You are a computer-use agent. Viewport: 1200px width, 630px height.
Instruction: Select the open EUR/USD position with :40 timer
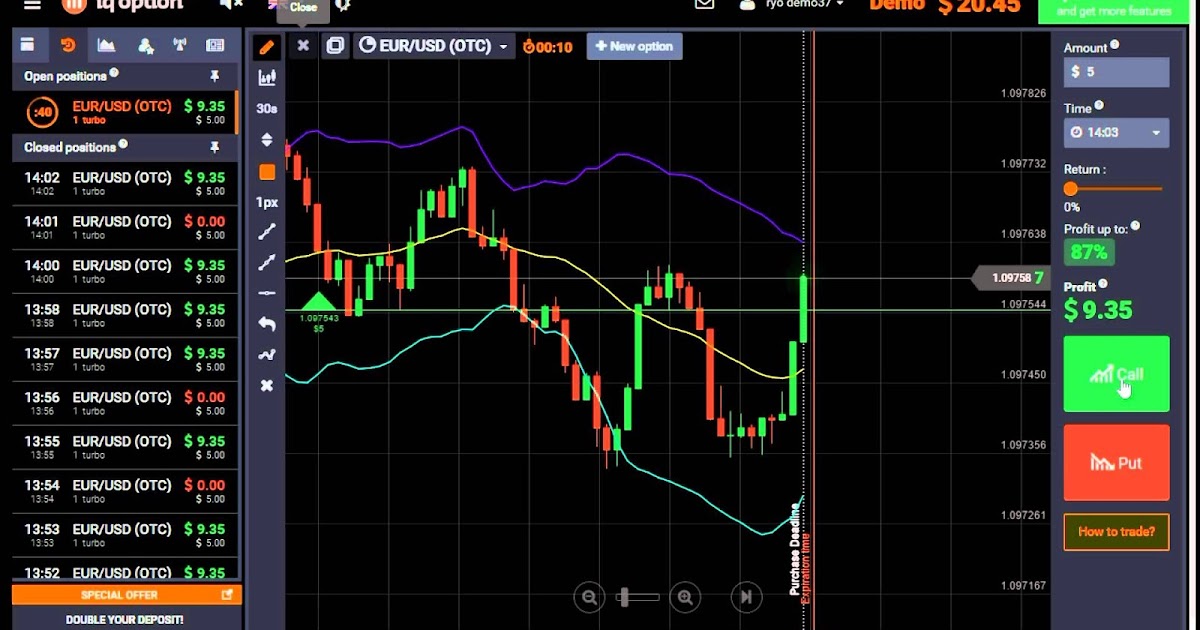click(x=125, y=112)
